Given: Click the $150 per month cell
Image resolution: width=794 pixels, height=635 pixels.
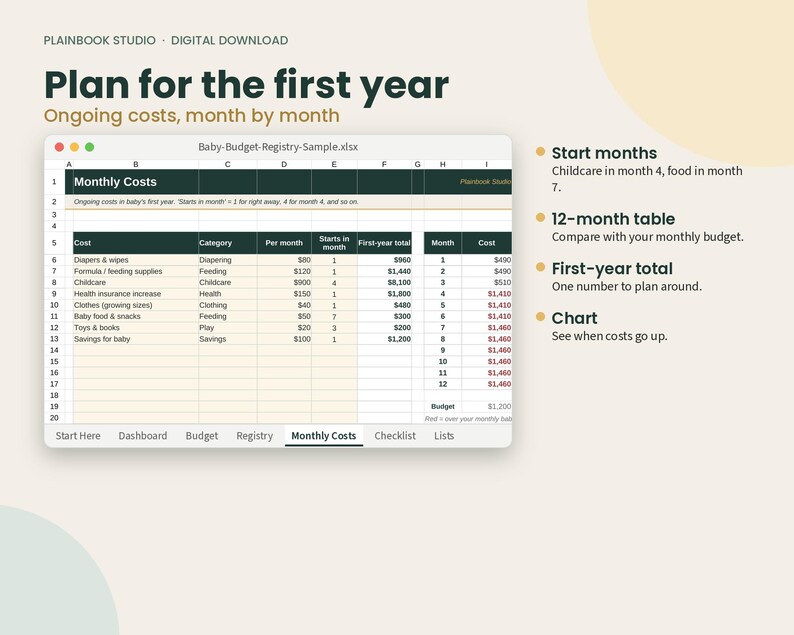Looking at the screenshot, I should pos(284,294).
